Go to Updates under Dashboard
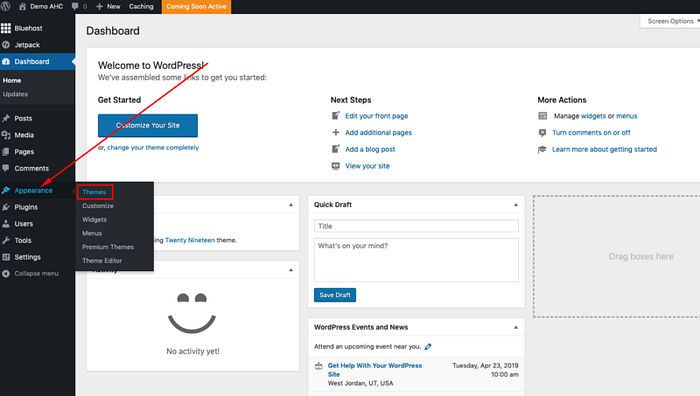 pyautogui.click(x=15, y=94)
